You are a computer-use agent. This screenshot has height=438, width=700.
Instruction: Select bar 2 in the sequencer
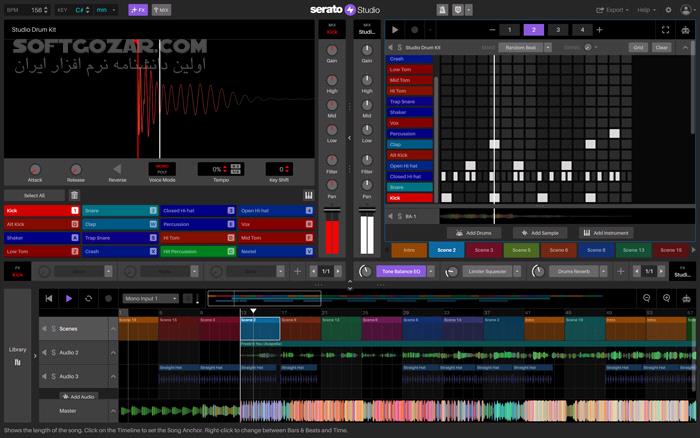533,30
